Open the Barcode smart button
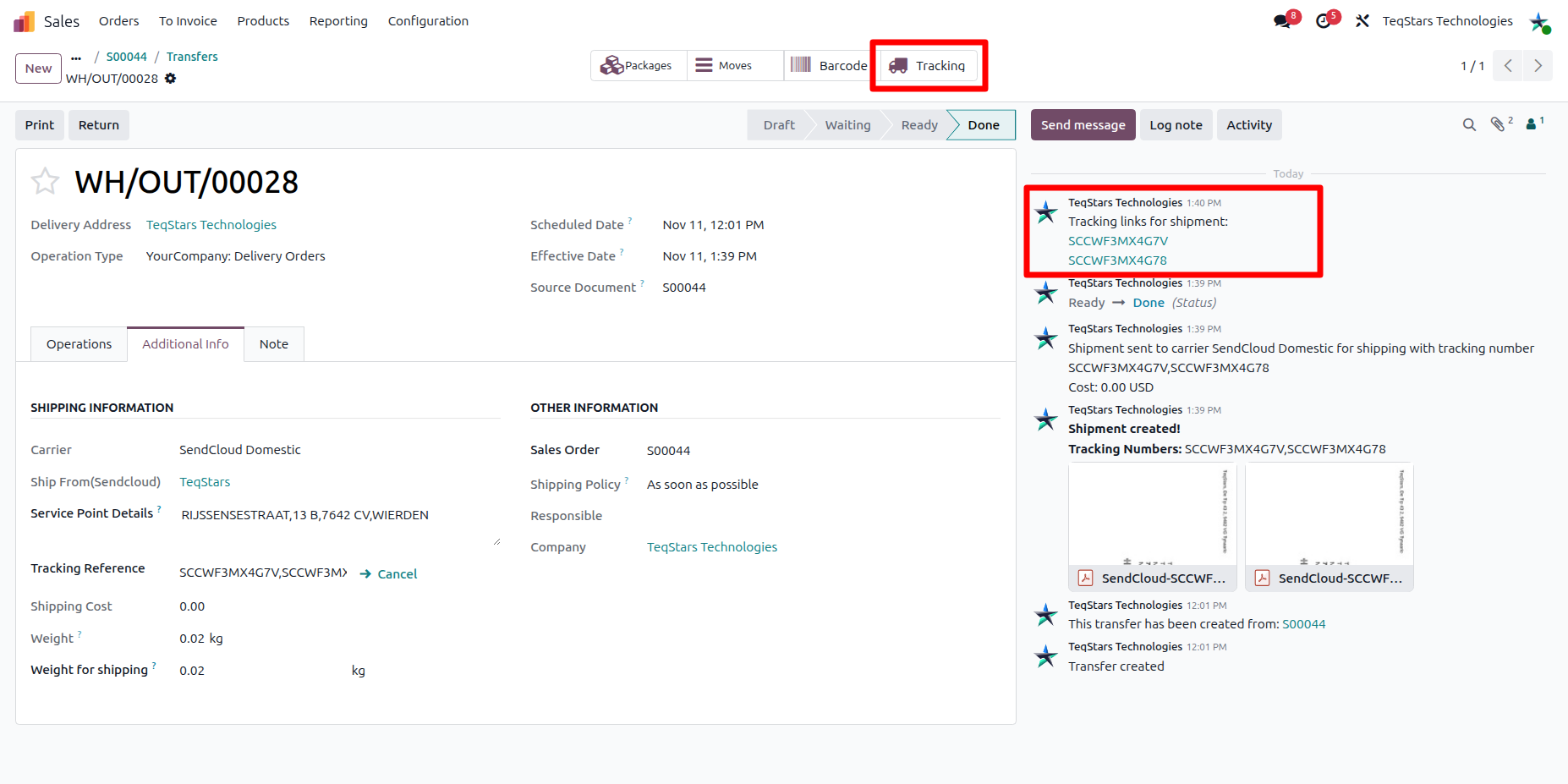Image resolution: width=1568 pixels, height=784 pixels. tap(830, 65)
